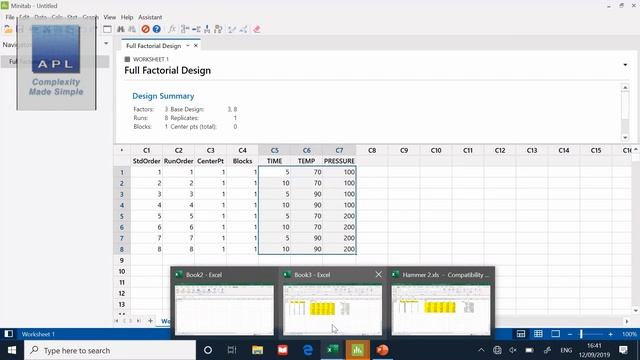Image resolution: width=640 pixels, height=360 pixels.
Task: Click TIME cell value in row 1
Action: (274, 172)
